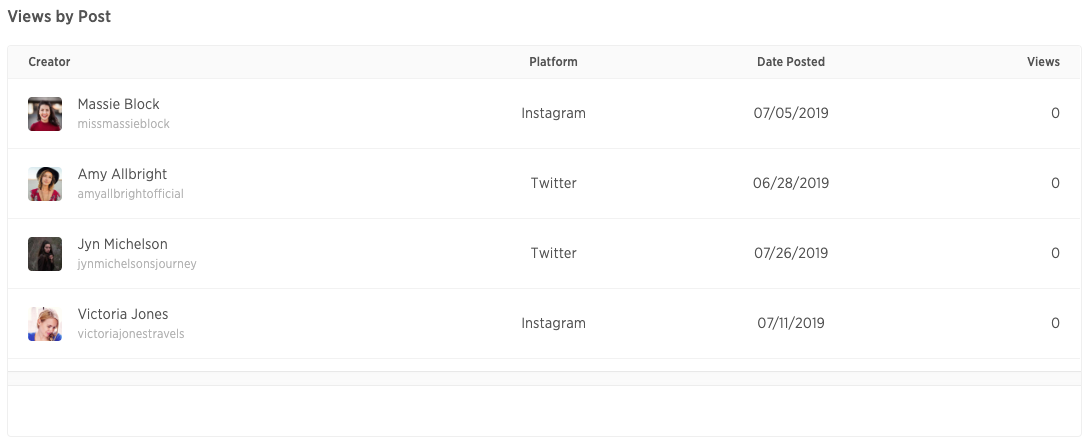Select Jyn Michelson's avatar image
1090x444 pixels.
pos(45,254)
